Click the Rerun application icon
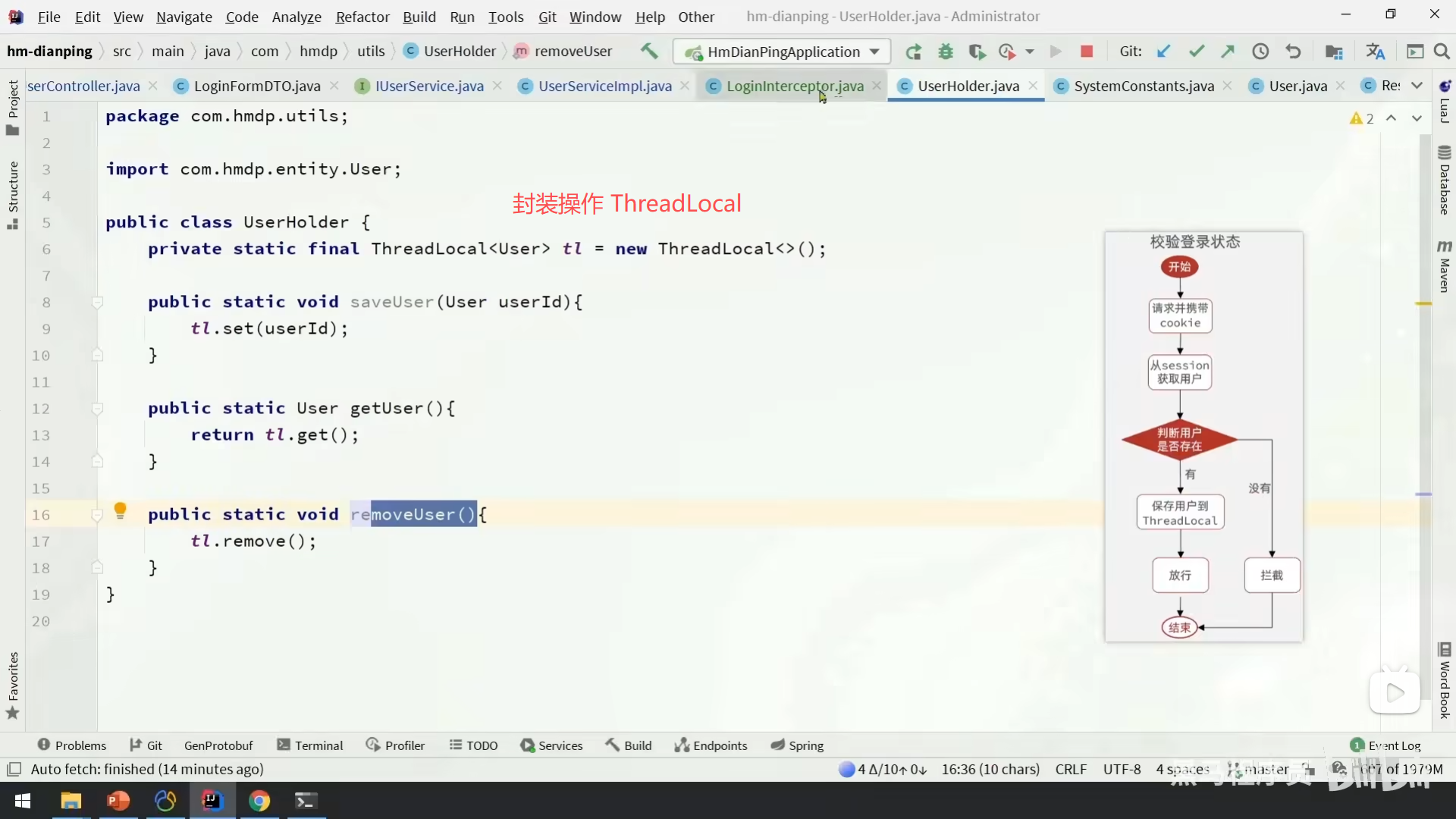The height and width of the screenshot is (819, 1456). (913, 52)
